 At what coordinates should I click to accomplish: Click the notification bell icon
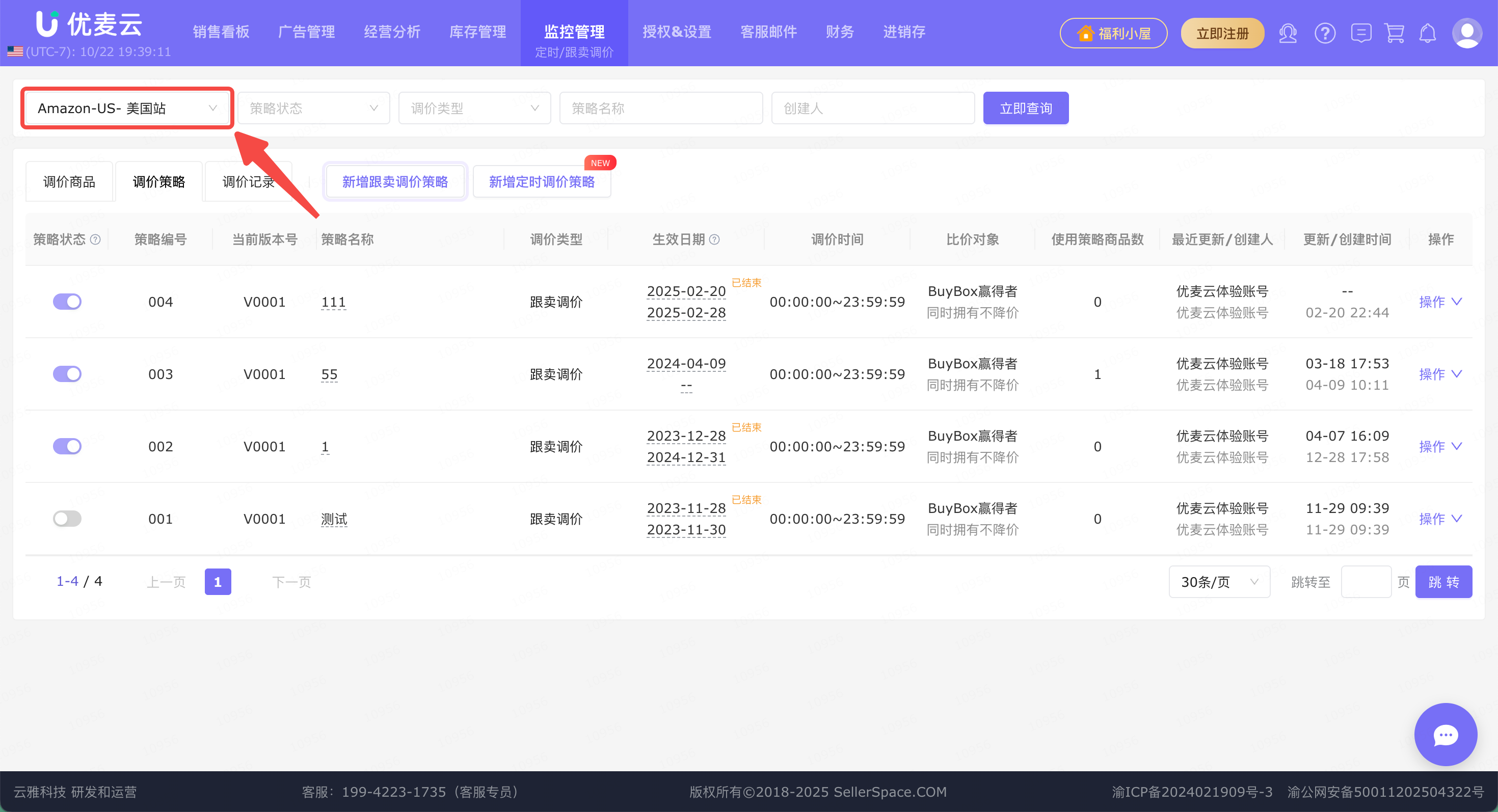point(1428,33)
